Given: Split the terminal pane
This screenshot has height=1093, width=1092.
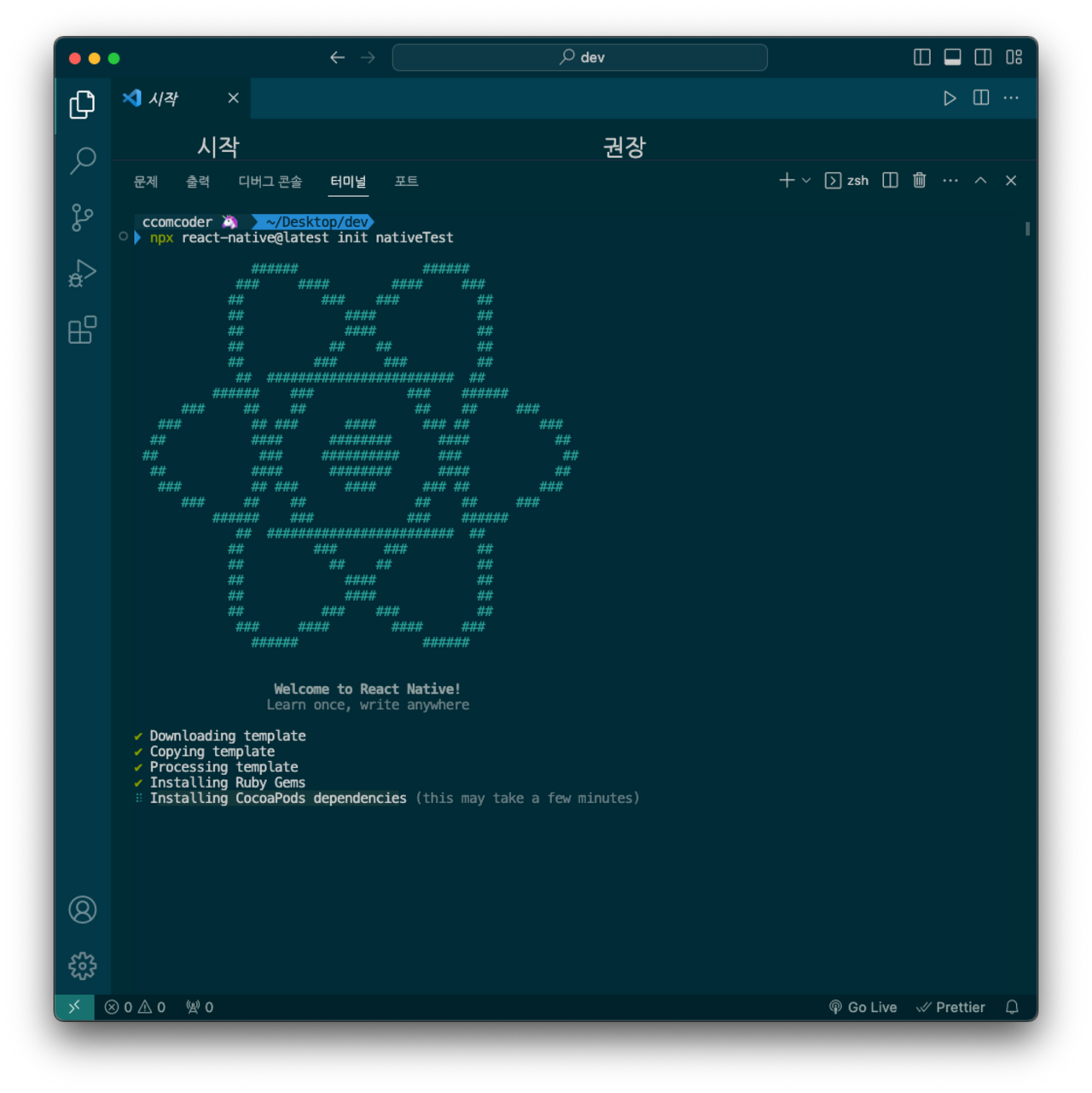Looking at the screenshot, I should coord(890,180).
